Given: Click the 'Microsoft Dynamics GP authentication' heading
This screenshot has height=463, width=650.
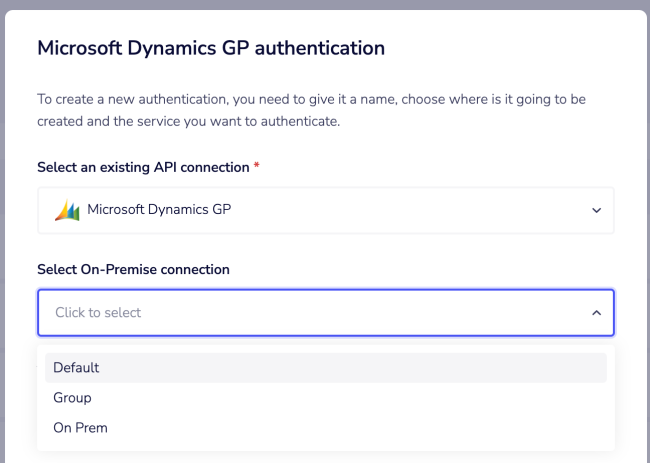Looking at the screenshot, I should click(x=210, y=47).
